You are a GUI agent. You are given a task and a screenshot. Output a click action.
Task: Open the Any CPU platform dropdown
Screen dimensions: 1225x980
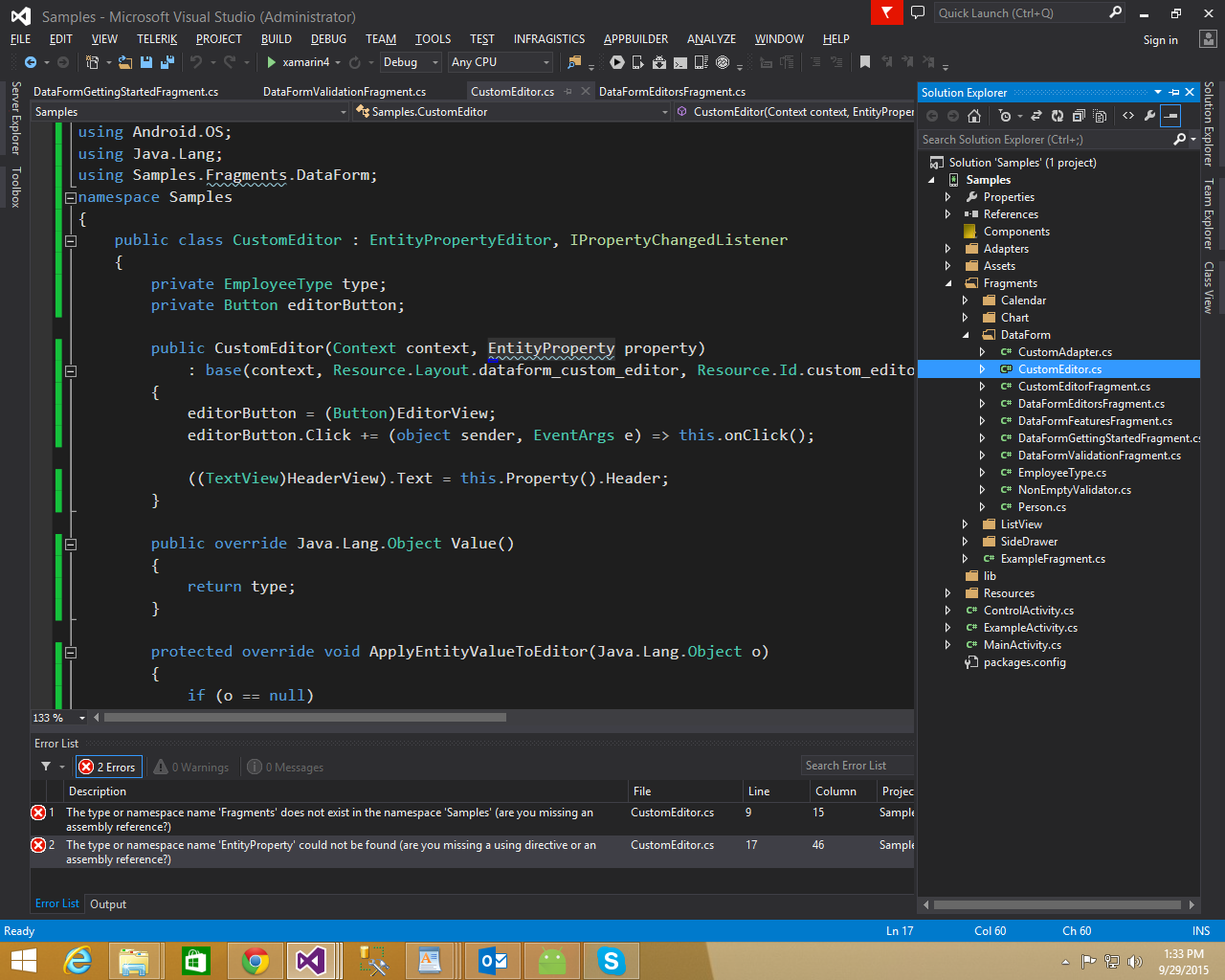[501, 62]
